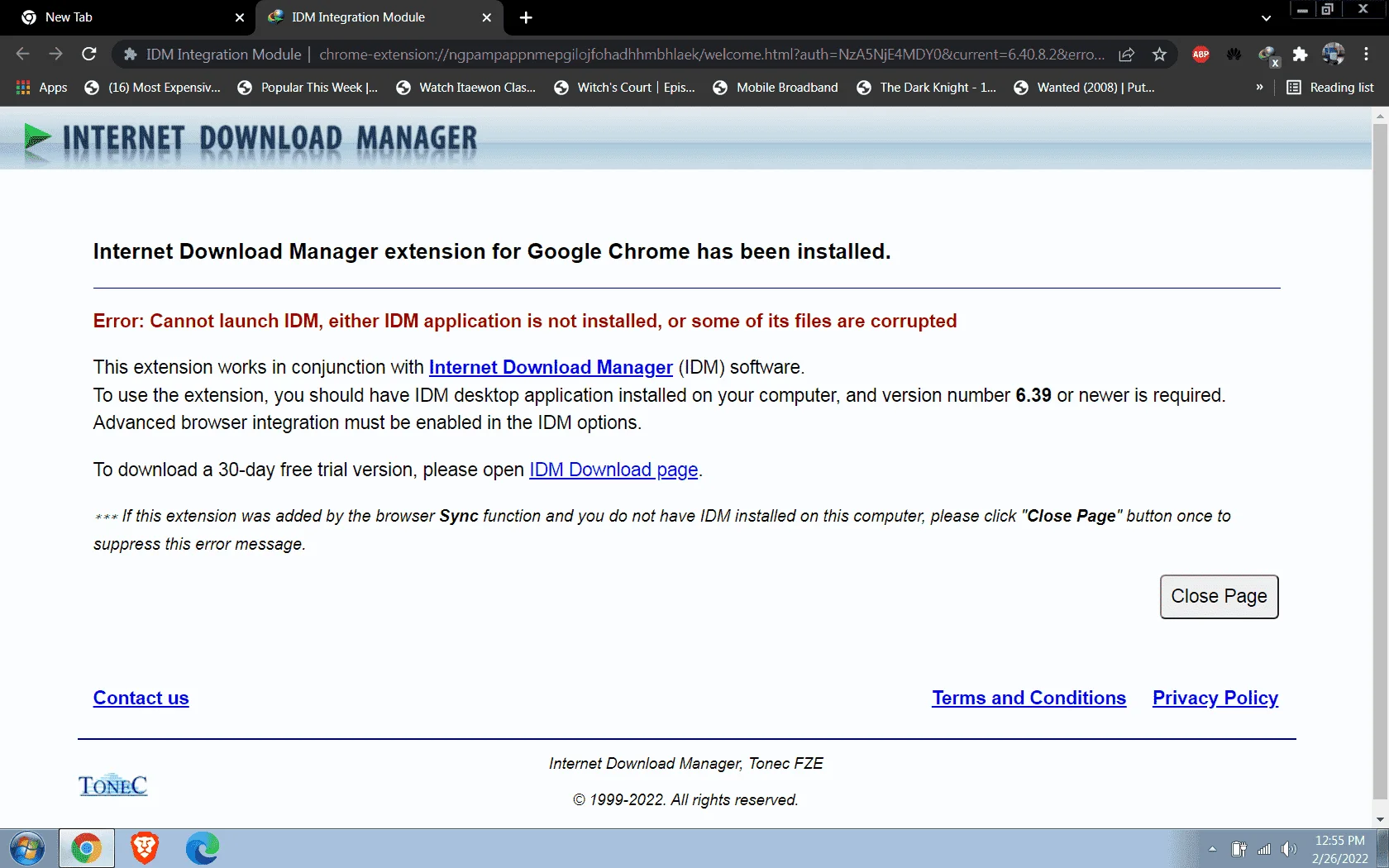The height and width of the screenshot is (868, 1389).
Task: Open the Mobile Broadband bookmark
Action: [776, 88]
